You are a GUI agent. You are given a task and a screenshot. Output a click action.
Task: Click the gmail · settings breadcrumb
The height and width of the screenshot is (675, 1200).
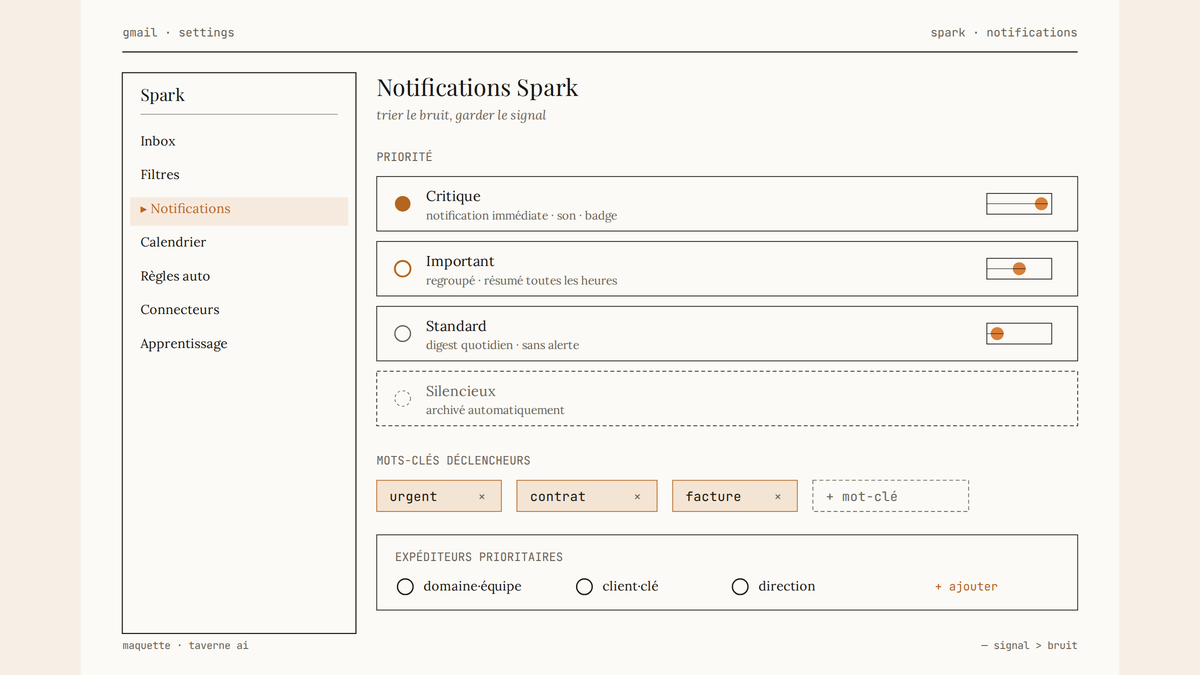pos(178,33)
